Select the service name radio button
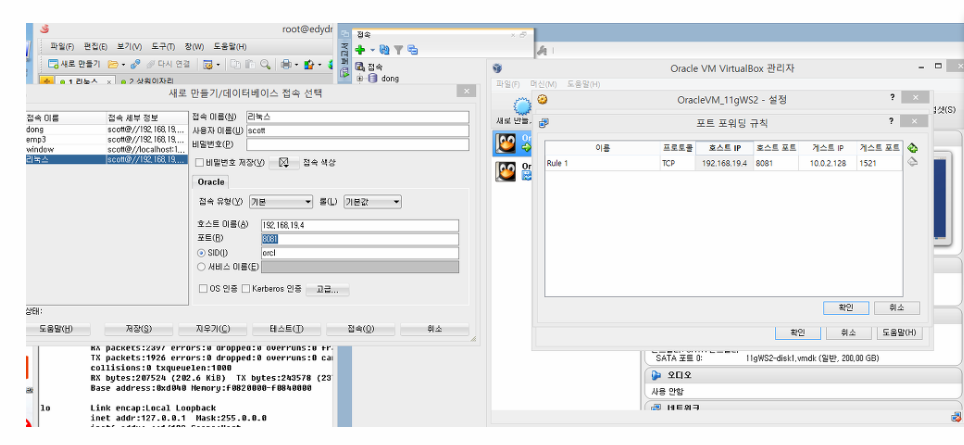The width and height of the screenshot is (964, 445). pos(201,267)
